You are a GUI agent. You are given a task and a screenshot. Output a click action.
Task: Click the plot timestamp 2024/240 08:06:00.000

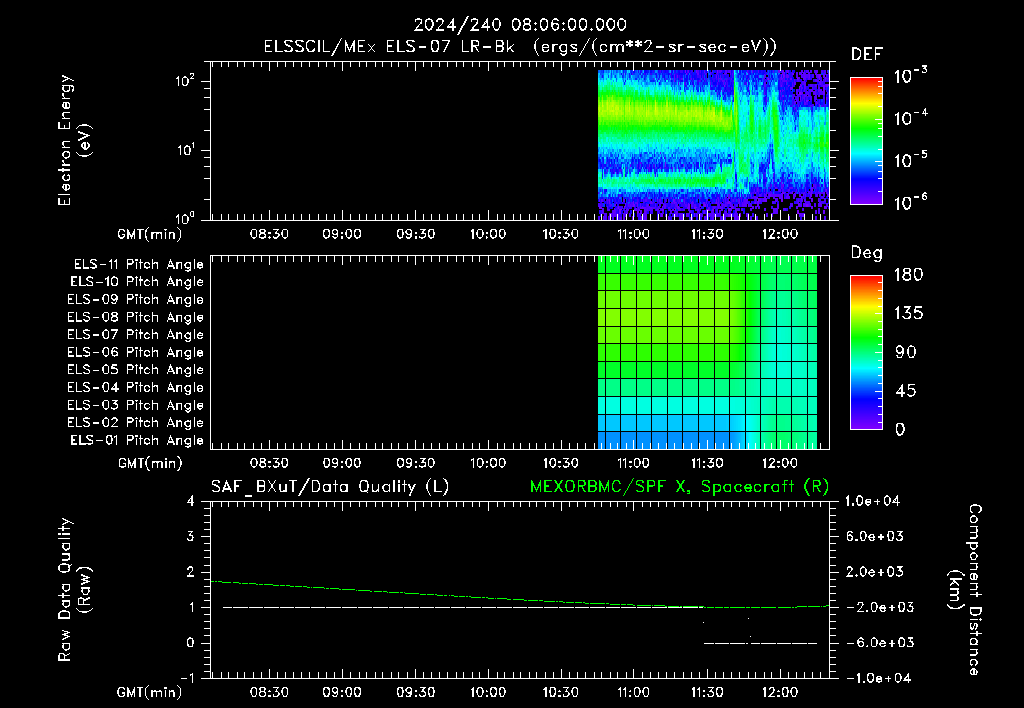[x=520, y=25]
